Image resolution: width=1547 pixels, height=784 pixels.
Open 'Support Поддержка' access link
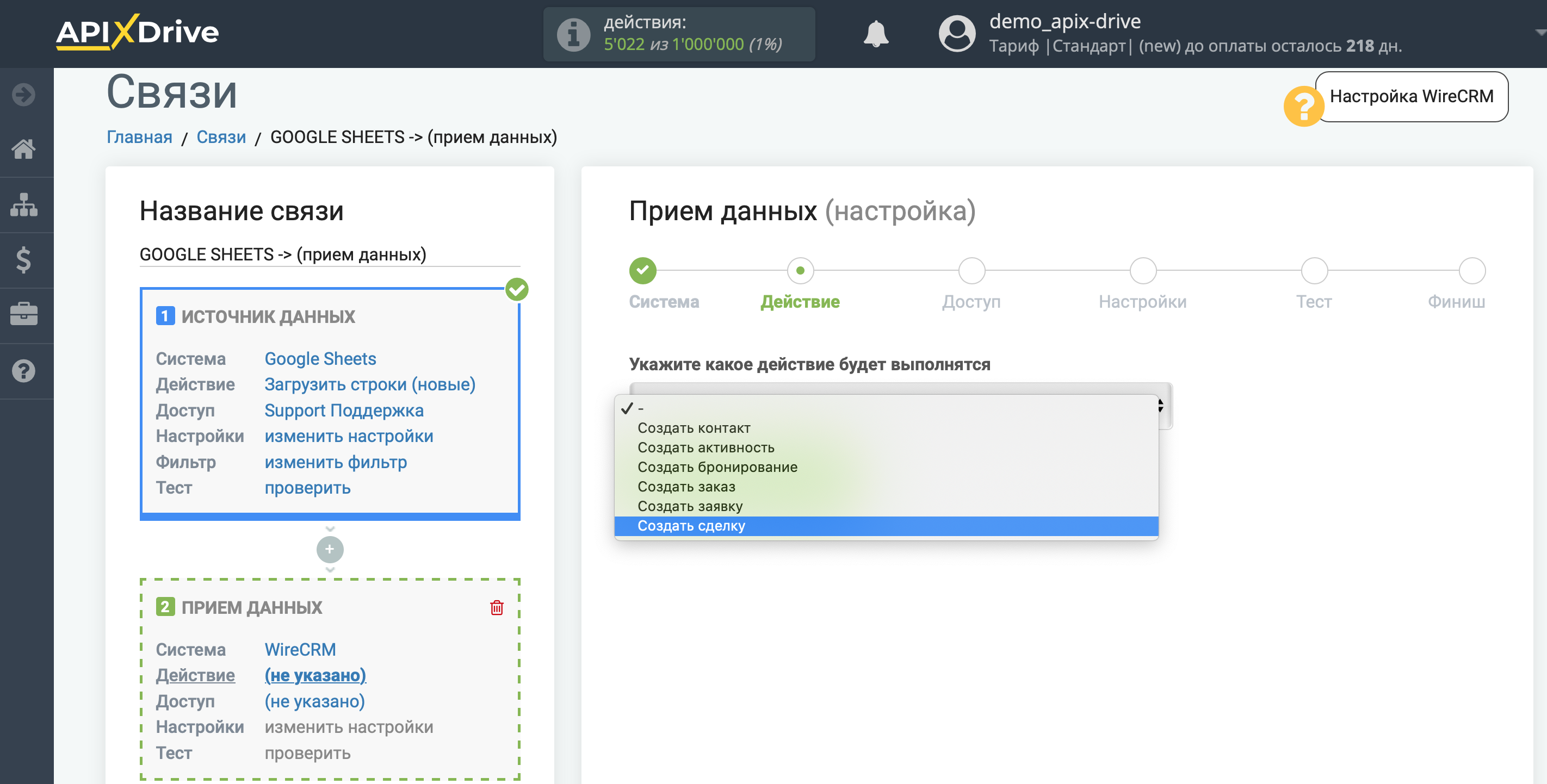(344, 410)
